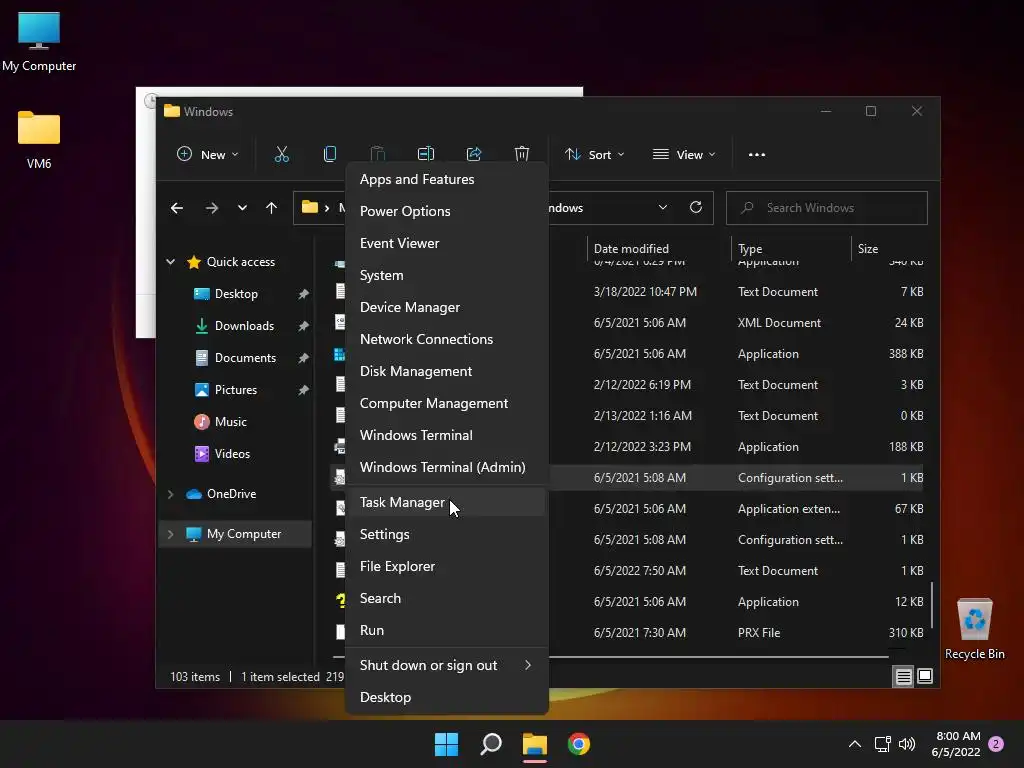Expand the My Computer tree node
The width and height of the screenshot is (1024, 768).
pos(170,534)
